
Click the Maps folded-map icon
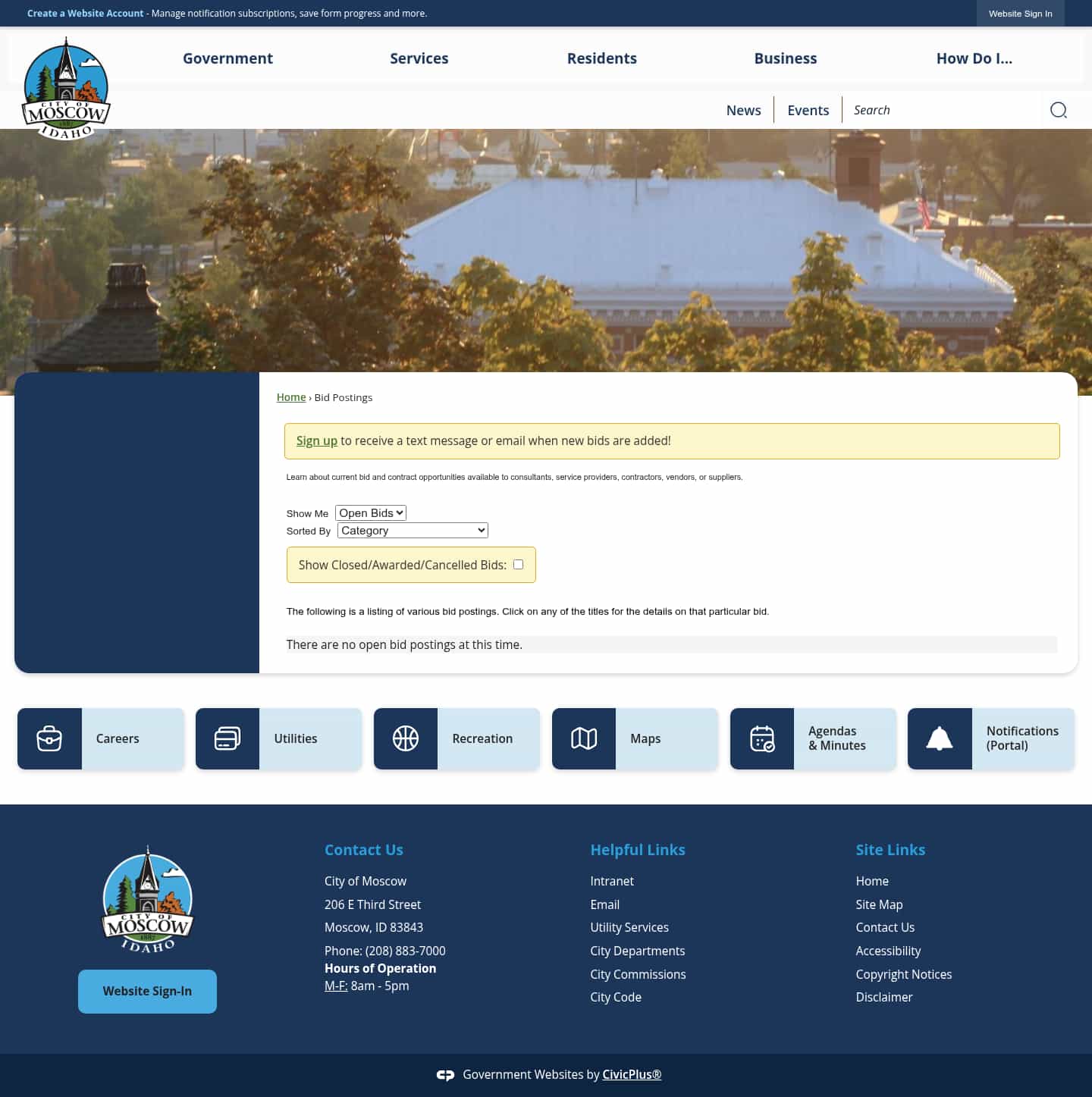point(585,738)
